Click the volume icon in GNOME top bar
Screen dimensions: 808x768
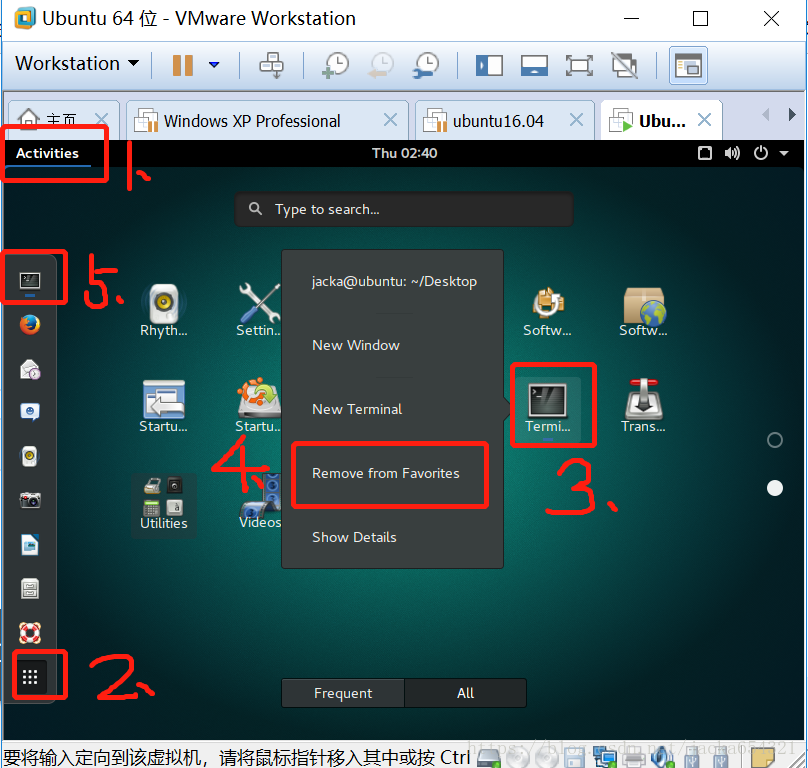tap(732, 153)
